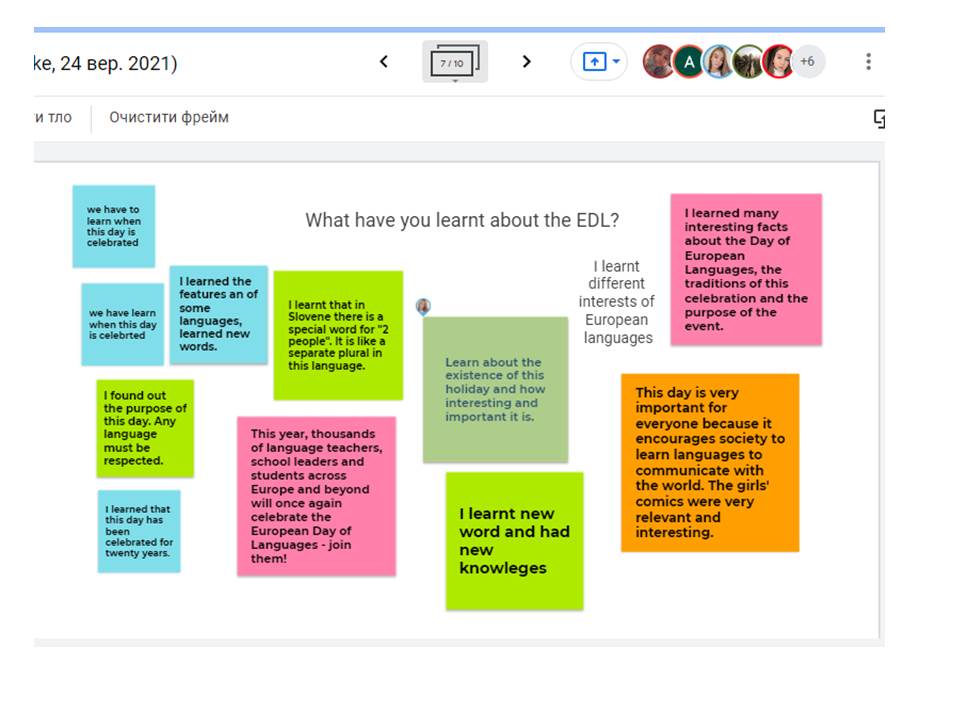This screenshot has width=960, height=720.
Task: Click the first collaborator avatar in the header
Action: pos(658,62)
